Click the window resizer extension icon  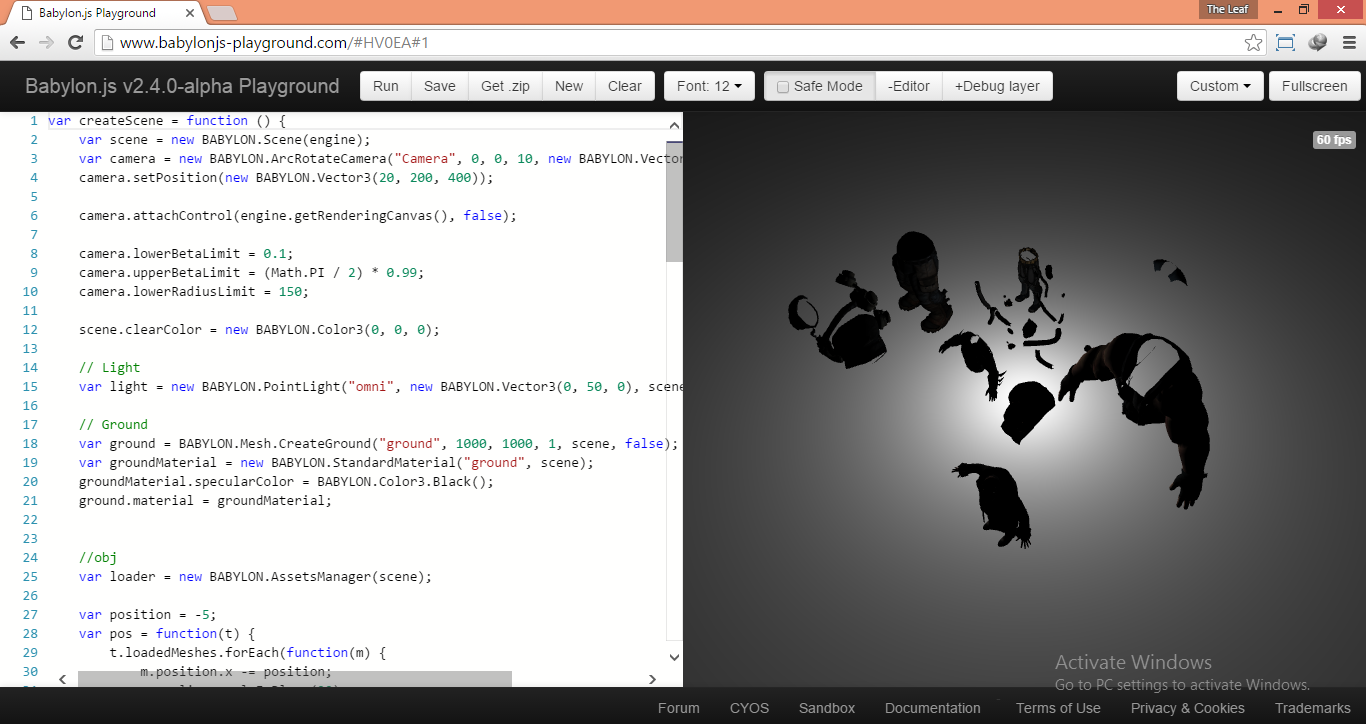1285,42
